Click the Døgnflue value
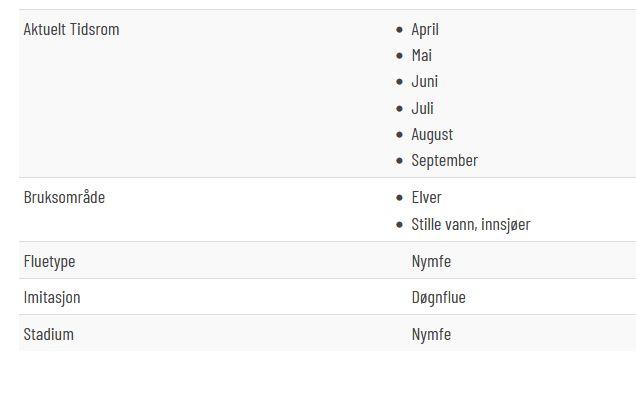Screen dimensions: 636x394 pos(438,297)
